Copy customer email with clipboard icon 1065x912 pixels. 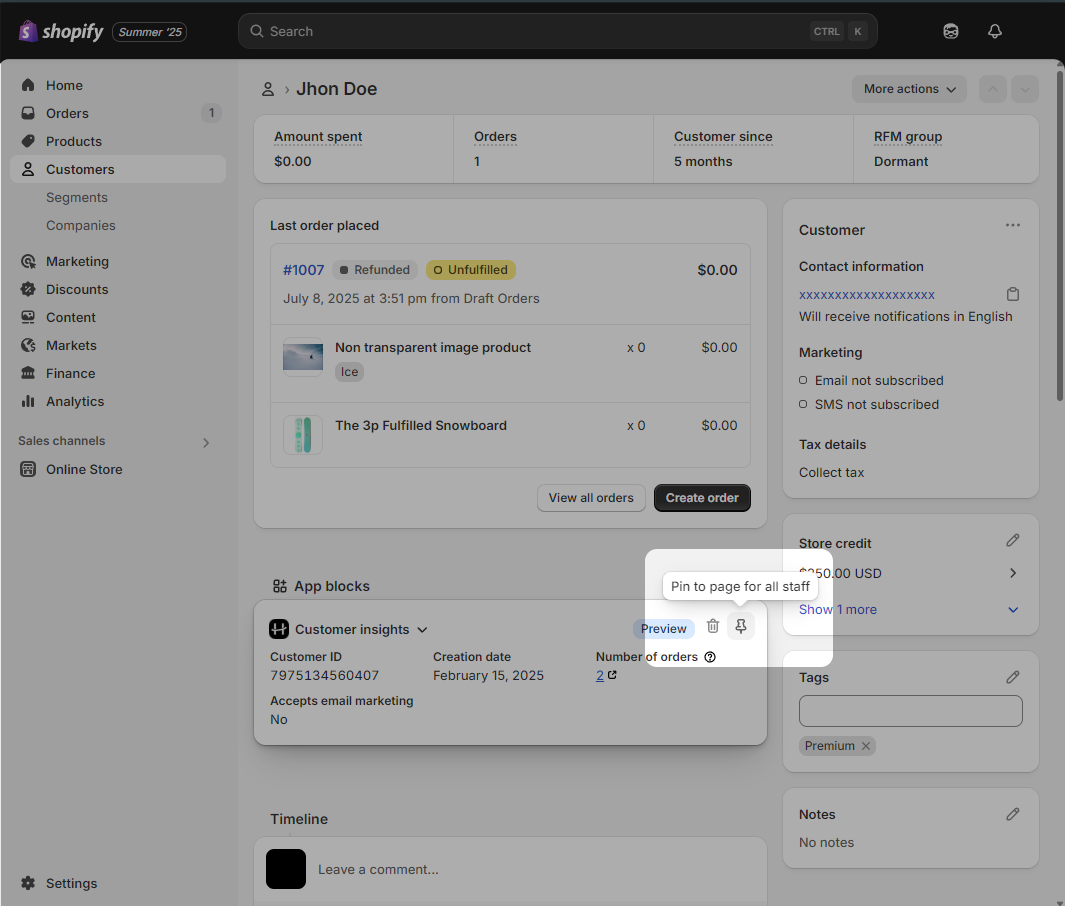coord(1013,294)
